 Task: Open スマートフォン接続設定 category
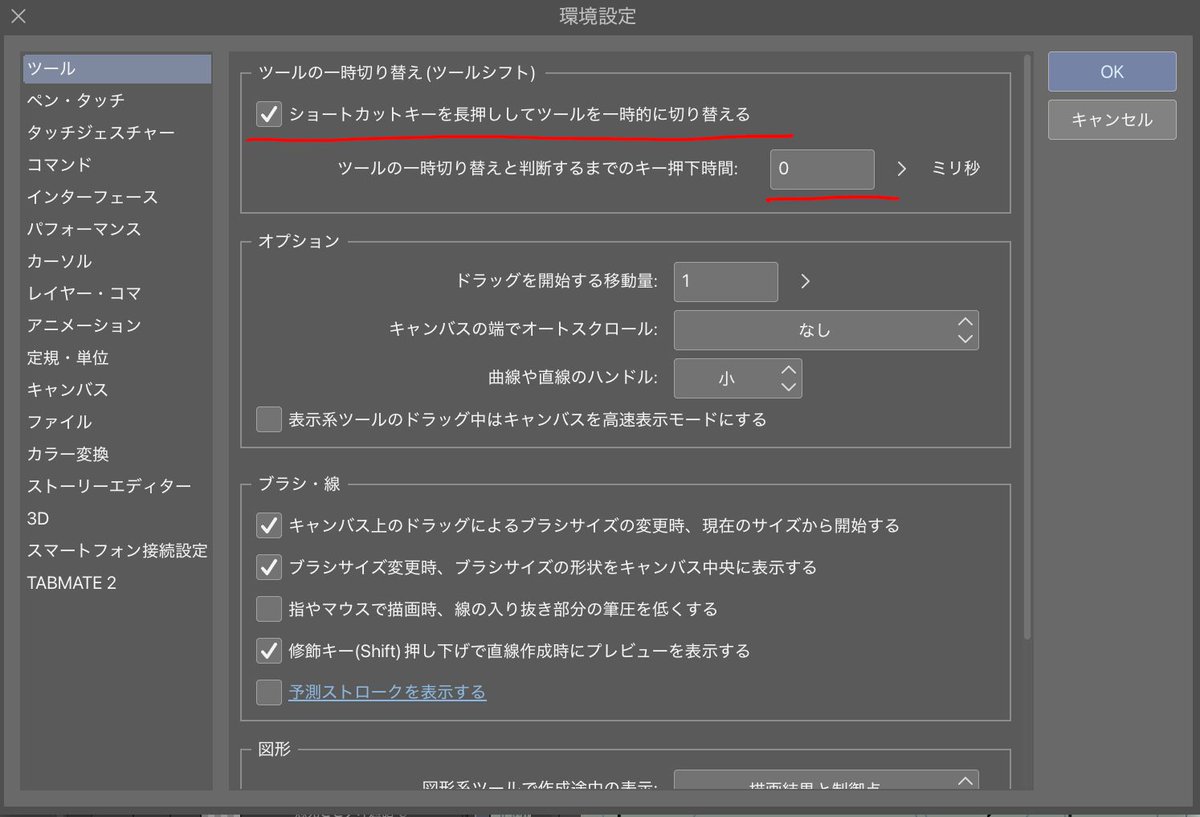(x=117, y=550)
